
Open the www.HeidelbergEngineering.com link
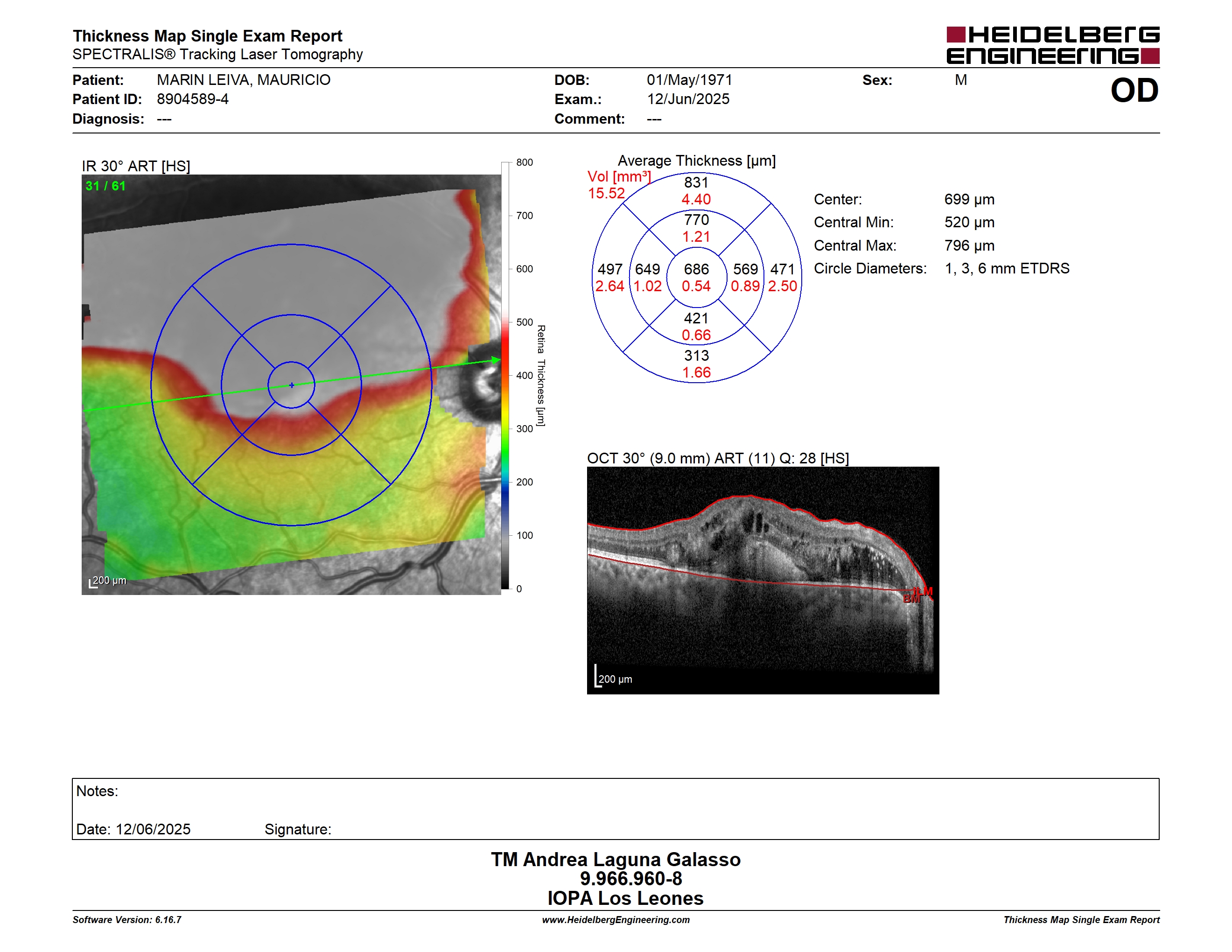click(x=616, y=920)
